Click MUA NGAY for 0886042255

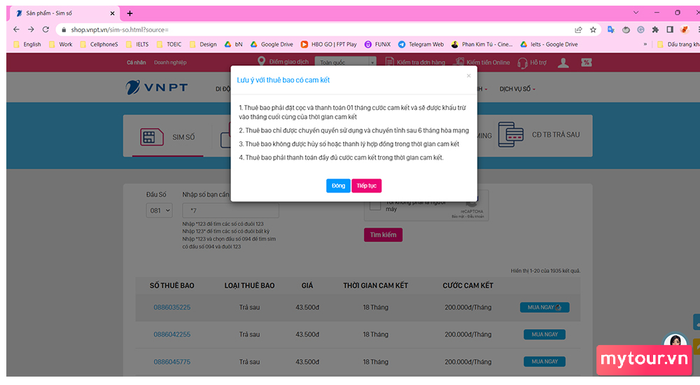click(544, 335)
